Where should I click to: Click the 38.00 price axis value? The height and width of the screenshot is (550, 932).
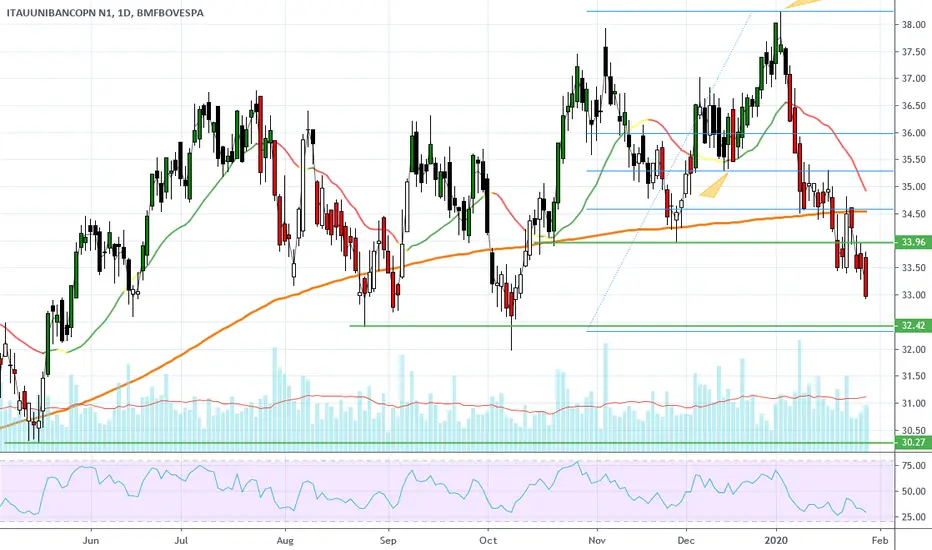point(913,24)
